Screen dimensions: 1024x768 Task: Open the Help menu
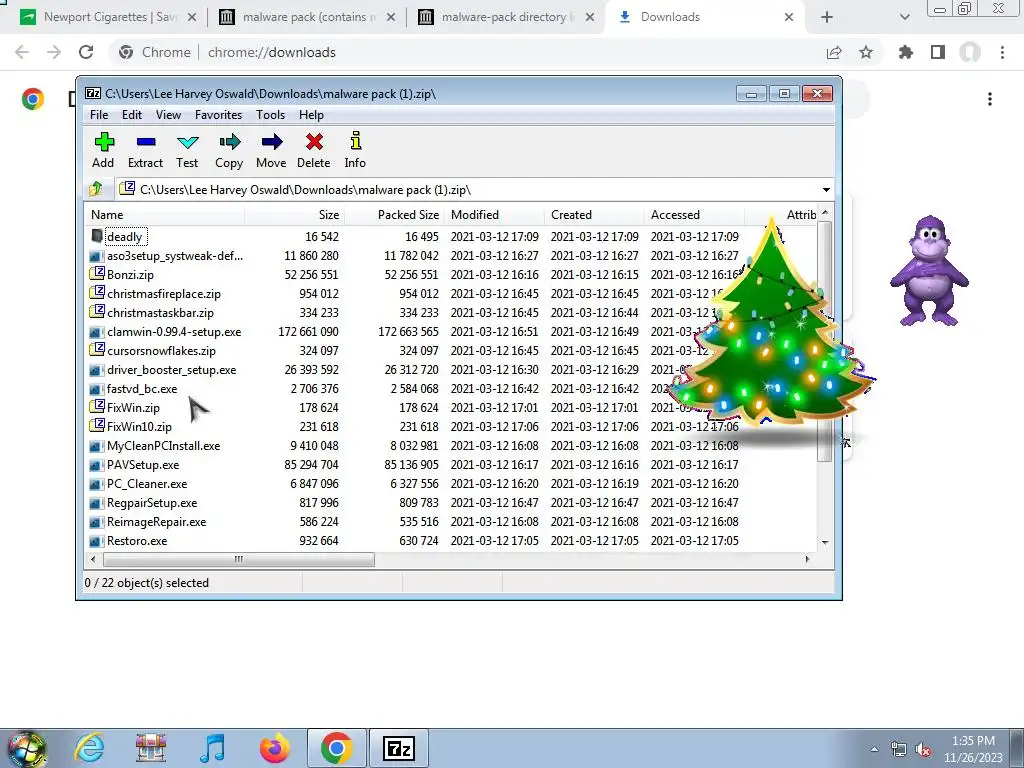pos(312,115)
